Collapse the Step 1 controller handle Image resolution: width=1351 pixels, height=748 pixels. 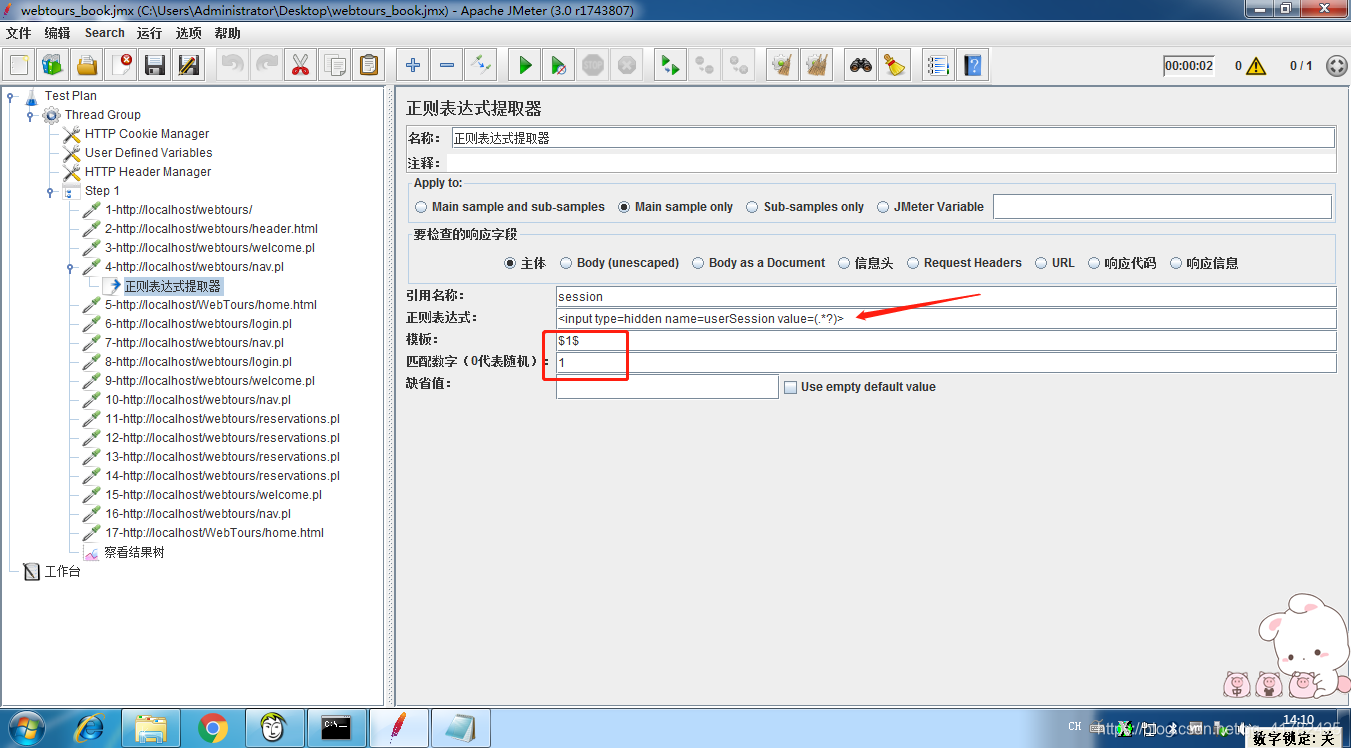click(x=50, y=191)
